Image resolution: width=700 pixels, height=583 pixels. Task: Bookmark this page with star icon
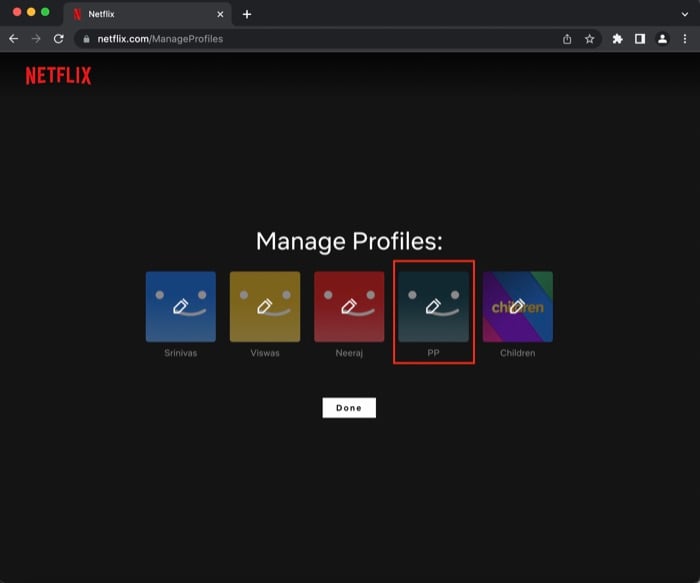(x=590, y=39)
